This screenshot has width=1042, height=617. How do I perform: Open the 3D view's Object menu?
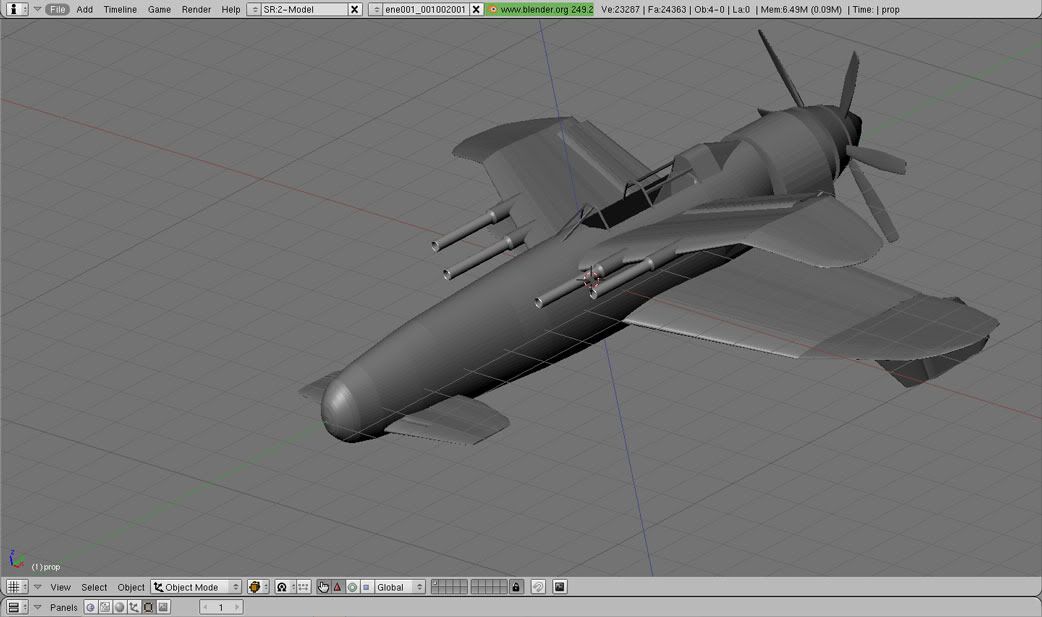click(x=131, y=587)
